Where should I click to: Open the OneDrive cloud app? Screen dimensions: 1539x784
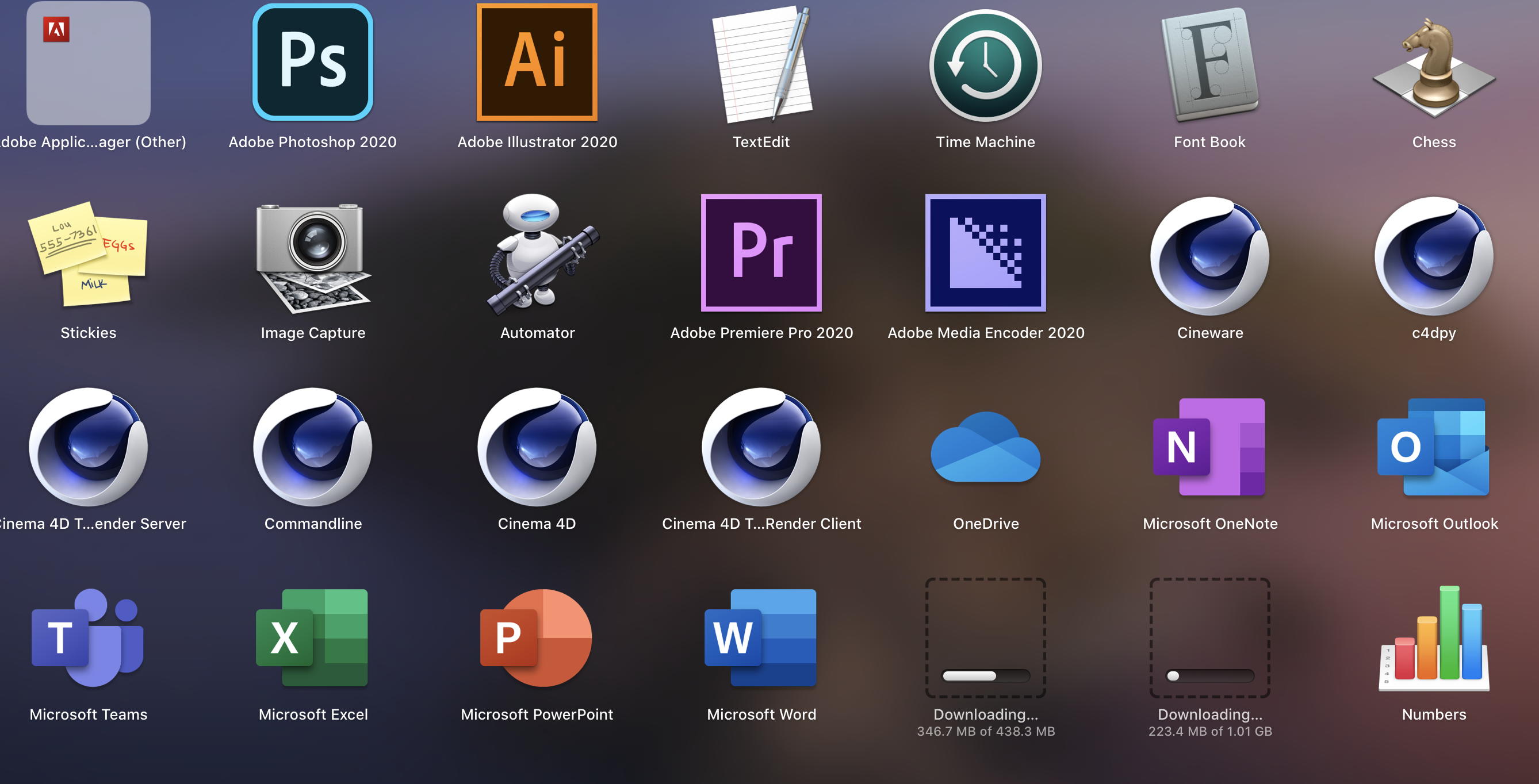[x=985, y=448]
